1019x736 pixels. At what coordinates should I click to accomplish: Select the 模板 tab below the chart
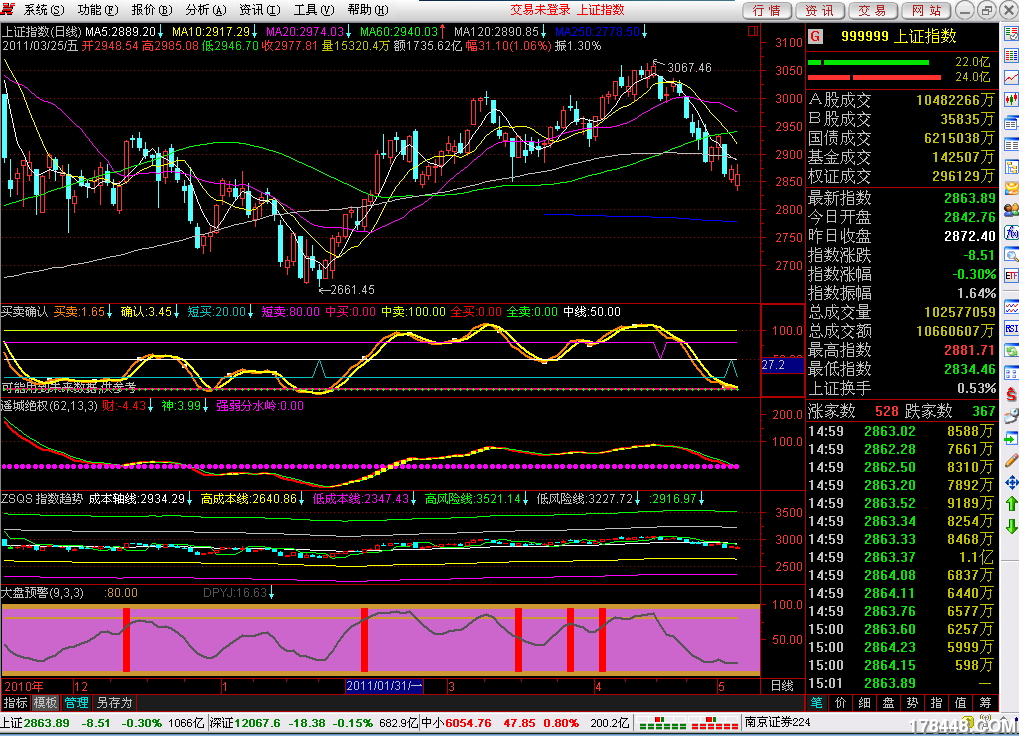tap(45, 703)
